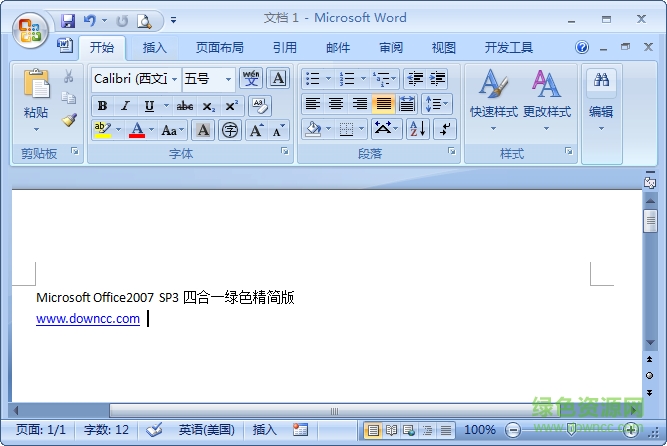Viewport: 667px width, 446px height.
Task: Click the vertical scrollbar thumb
Action: coord(650,220)
